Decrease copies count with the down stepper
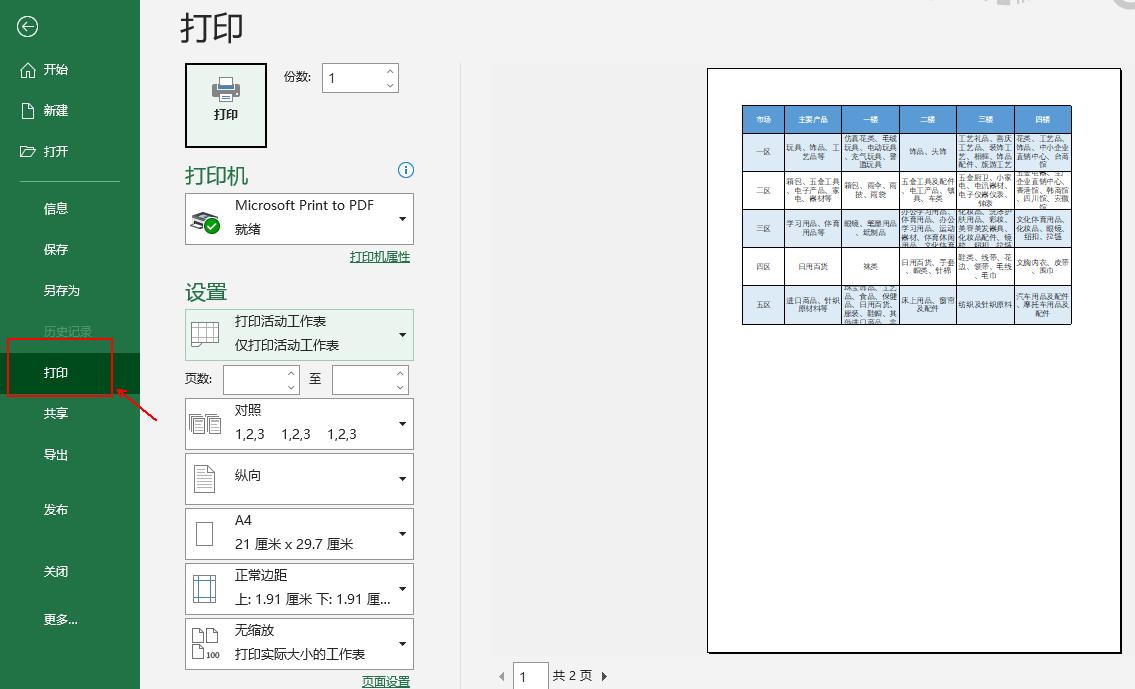1135x689 pixels. coord(390,84)
